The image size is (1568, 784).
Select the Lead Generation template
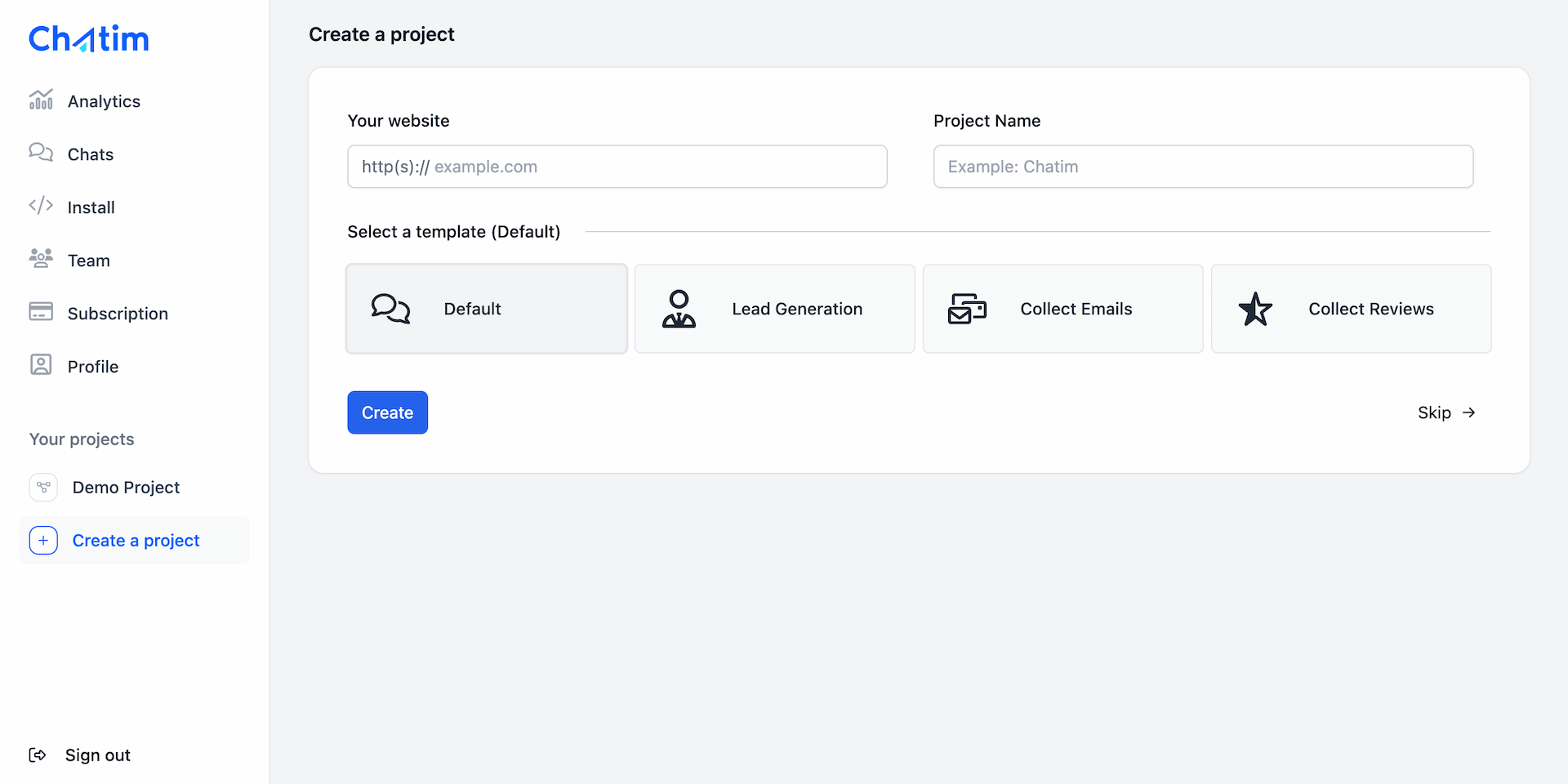(774, 309)
